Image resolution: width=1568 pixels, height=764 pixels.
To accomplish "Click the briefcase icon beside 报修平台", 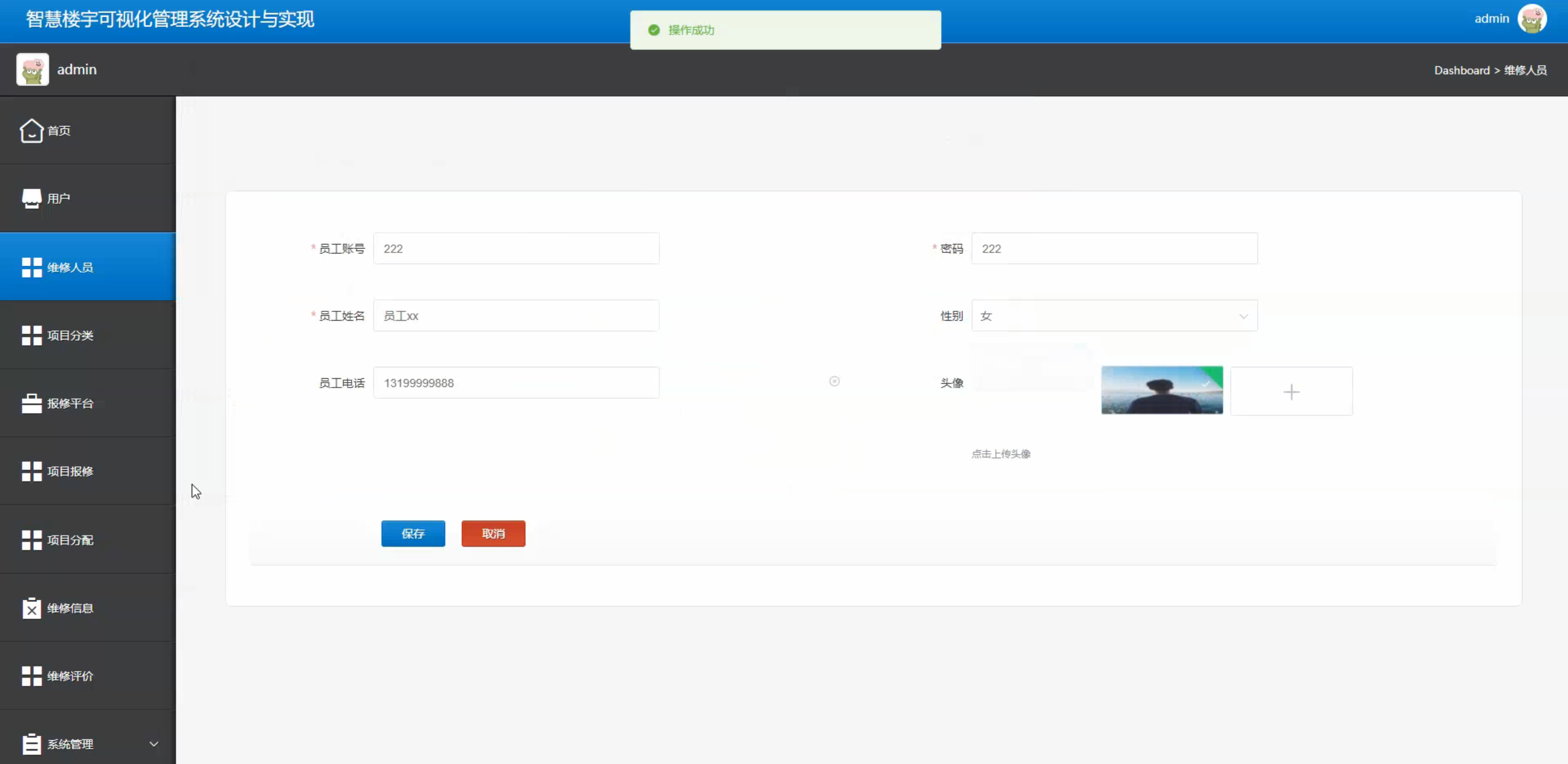I will [x=31, y=403].
